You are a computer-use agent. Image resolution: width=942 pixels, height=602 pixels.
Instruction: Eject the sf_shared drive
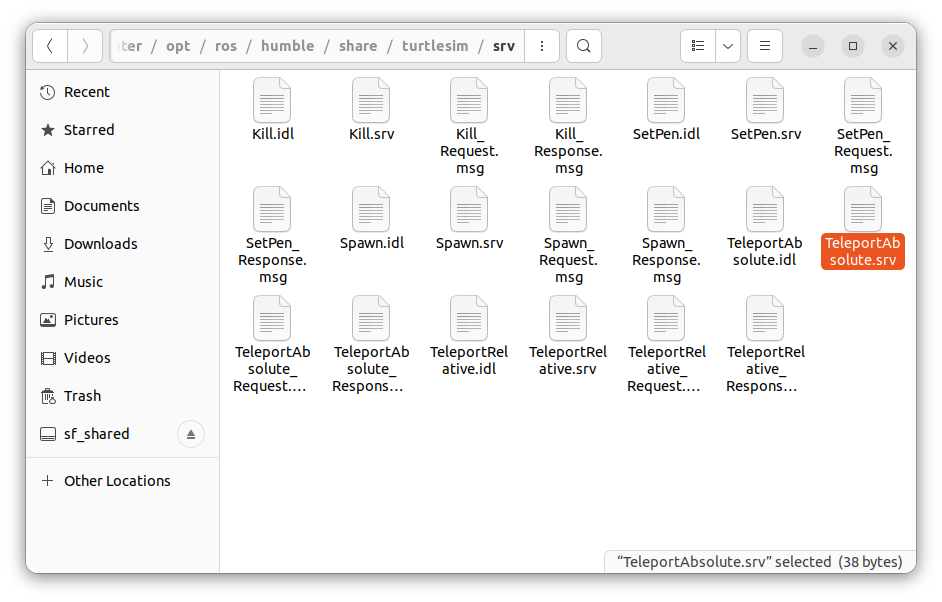tap(191, 434)
